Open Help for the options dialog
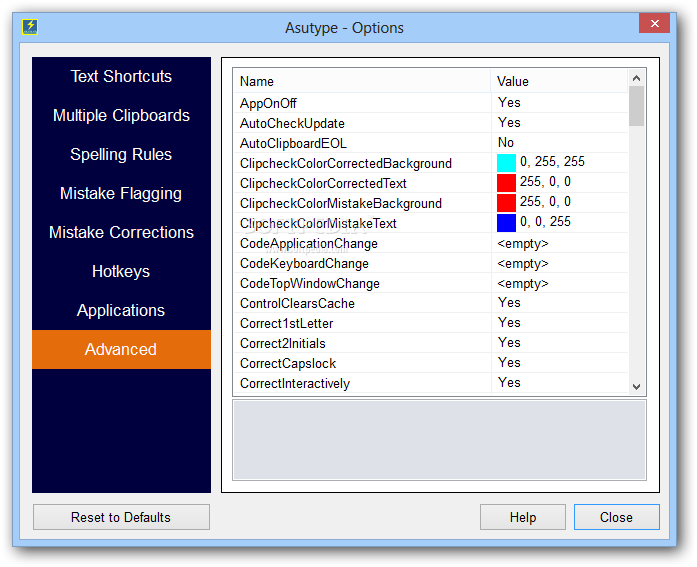 click(x=523, y=517)
